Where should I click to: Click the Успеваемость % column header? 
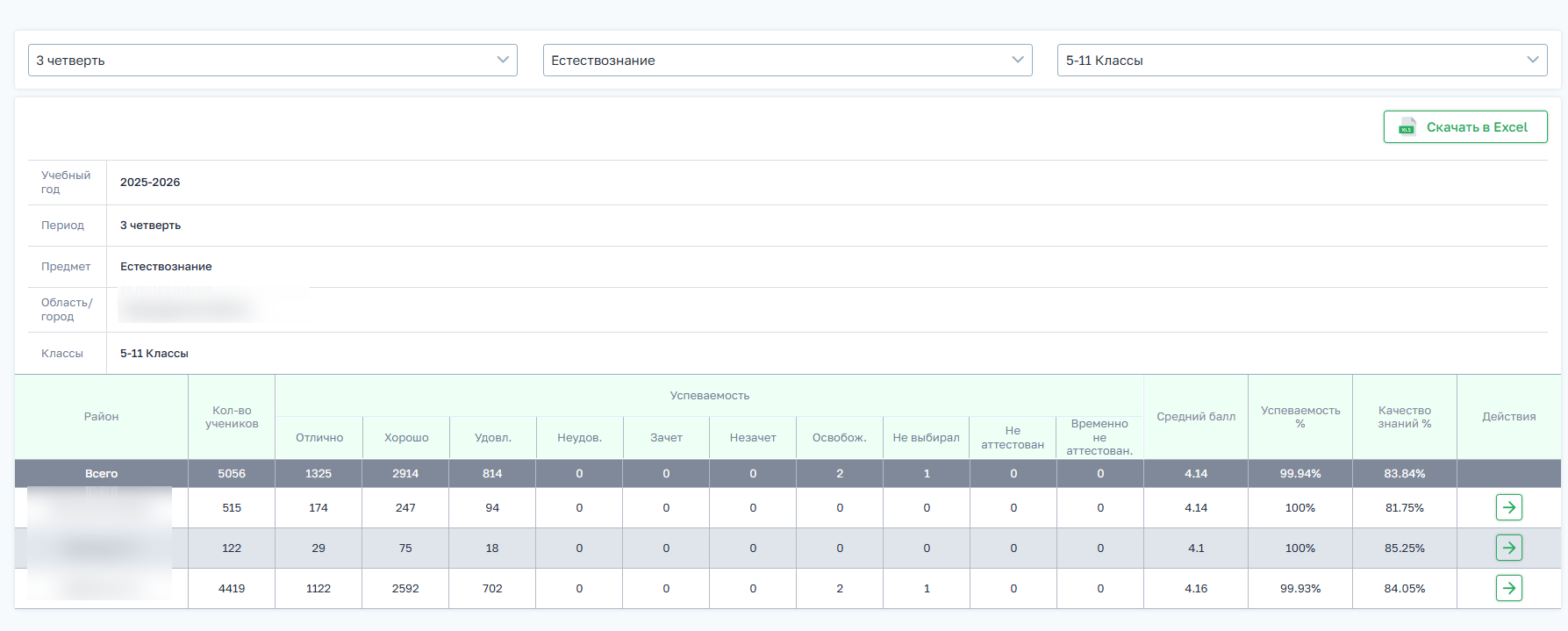point(1300,417)
